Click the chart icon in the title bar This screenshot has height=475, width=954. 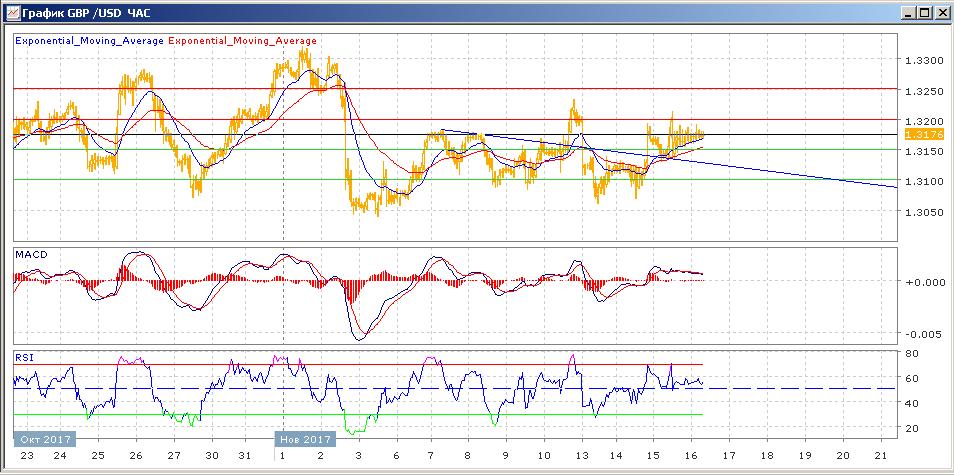click(x=10, y=13)
